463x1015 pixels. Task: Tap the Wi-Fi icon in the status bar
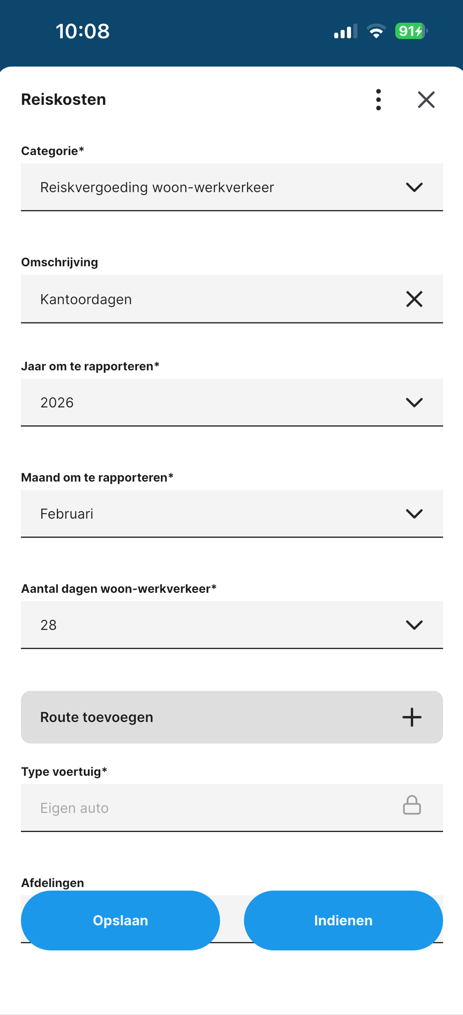coord(376,31)
